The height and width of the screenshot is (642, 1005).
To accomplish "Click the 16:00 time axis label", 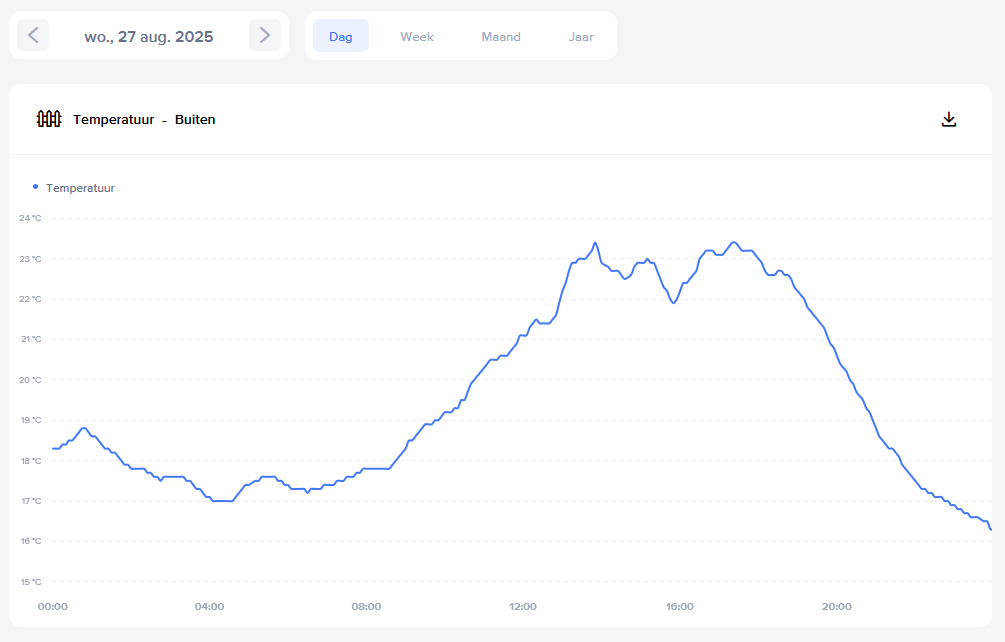I will [679, 607].
